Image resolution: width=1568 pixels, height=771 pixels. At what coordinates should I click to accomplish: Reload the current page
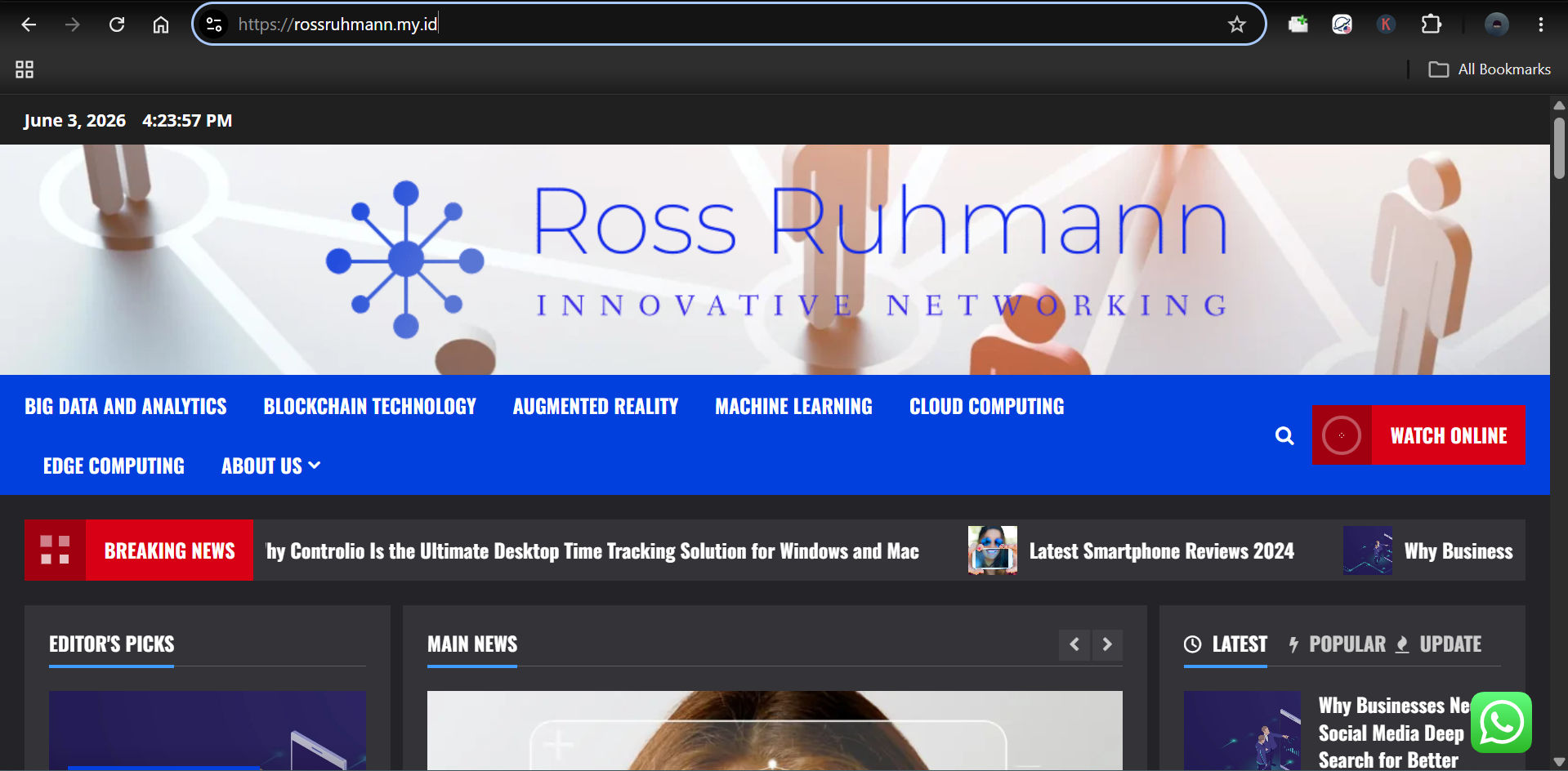pyautogui.click(x=117, y=25)
